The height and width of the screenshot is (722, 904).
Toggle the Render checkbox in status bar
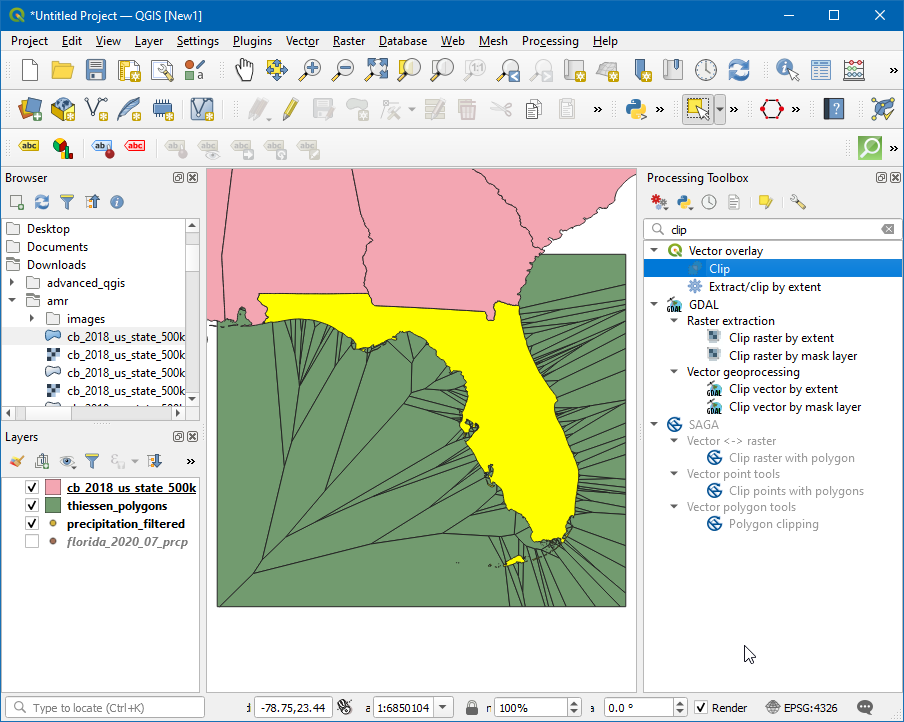(x=701, y=708)
